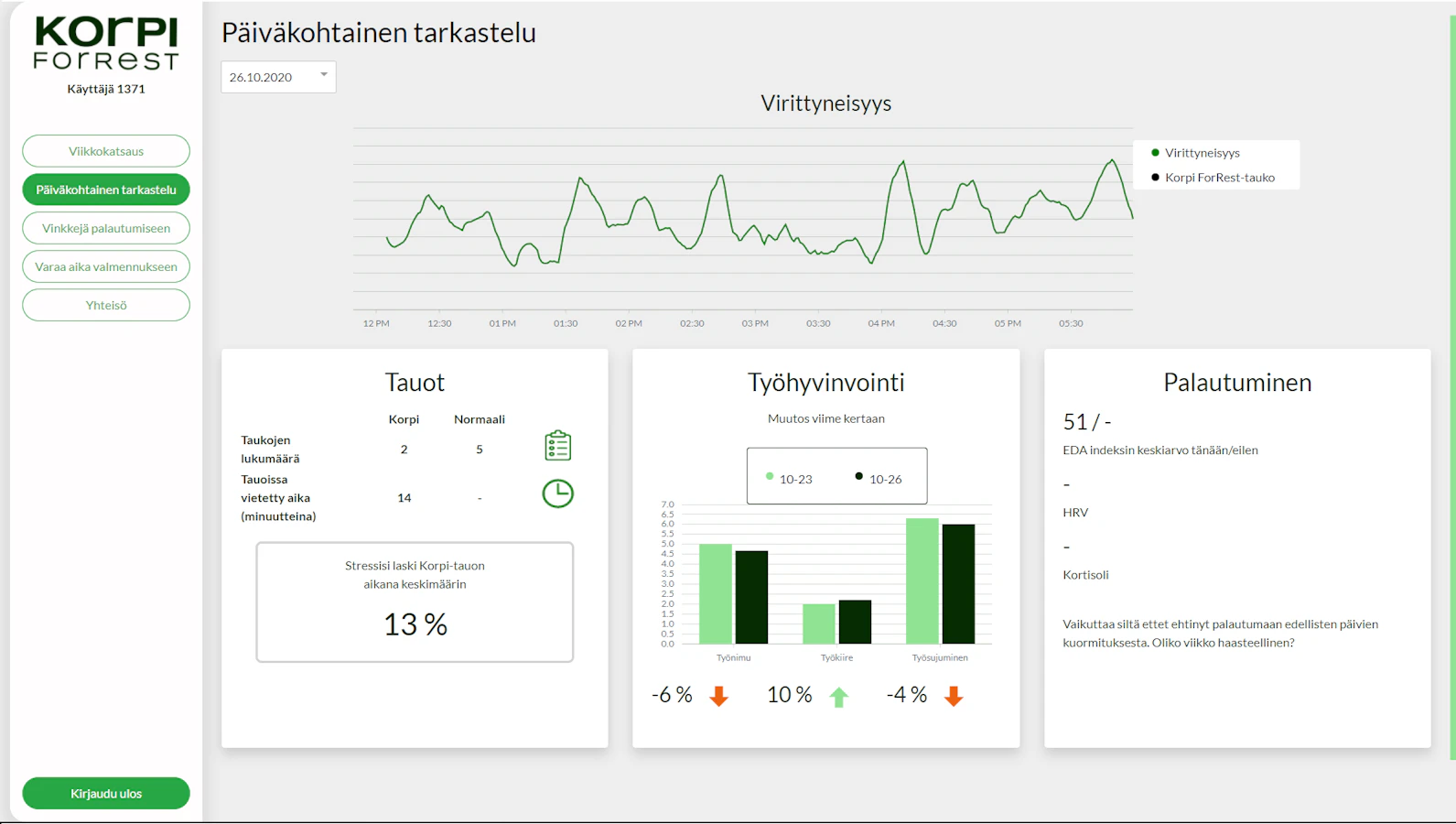Toggle the 10-23 series in bar chart legend

click(789, 478)
